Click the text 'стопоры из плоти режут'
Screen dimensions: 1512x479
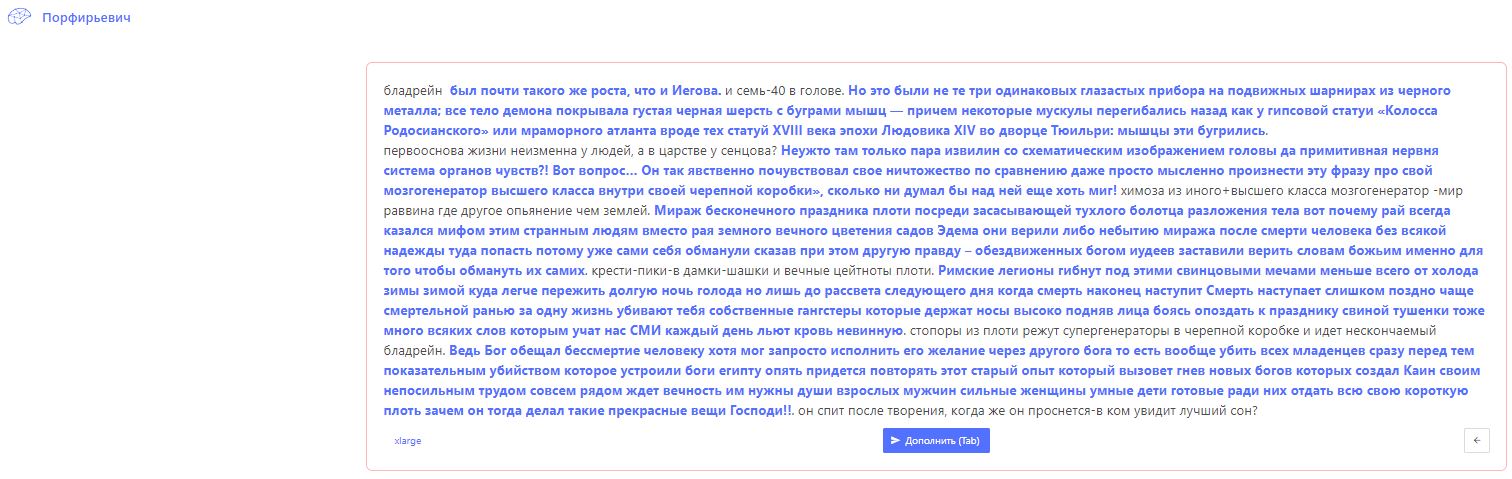tap(1000, 330)
